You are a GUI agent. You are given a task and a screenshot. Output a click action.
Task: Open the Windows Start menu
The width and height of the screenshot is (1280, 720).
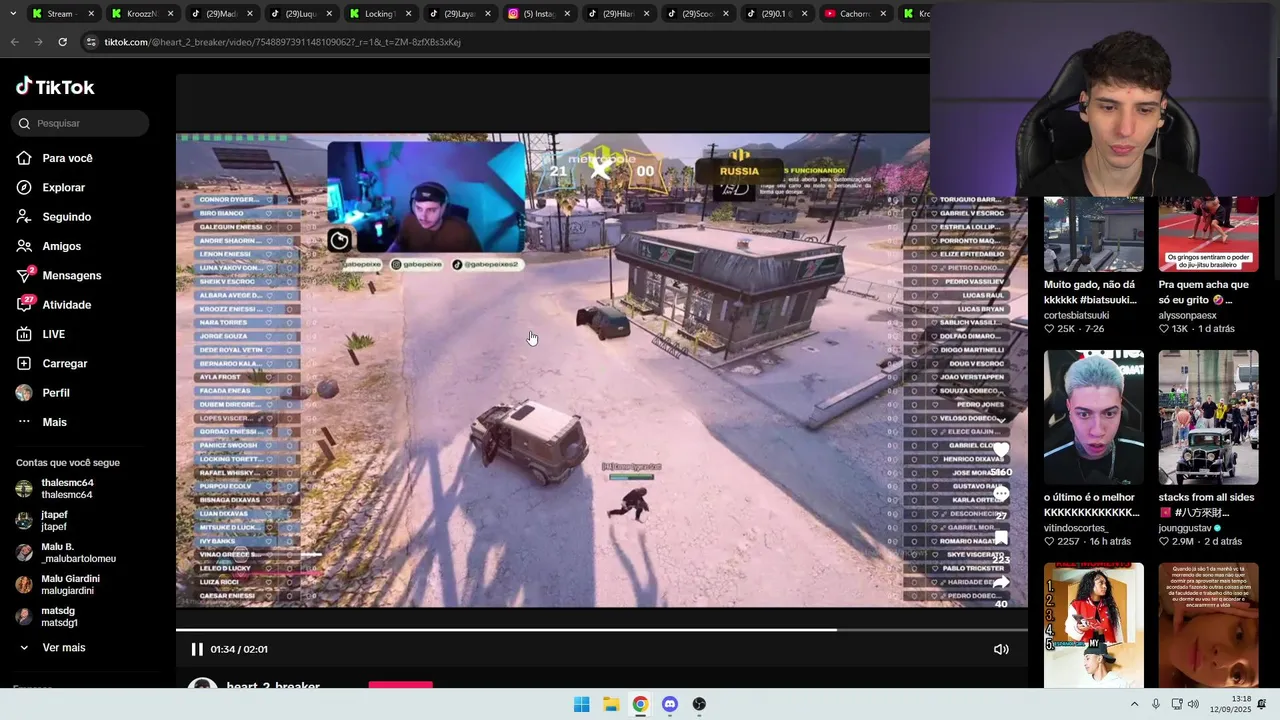coord(581,704)
